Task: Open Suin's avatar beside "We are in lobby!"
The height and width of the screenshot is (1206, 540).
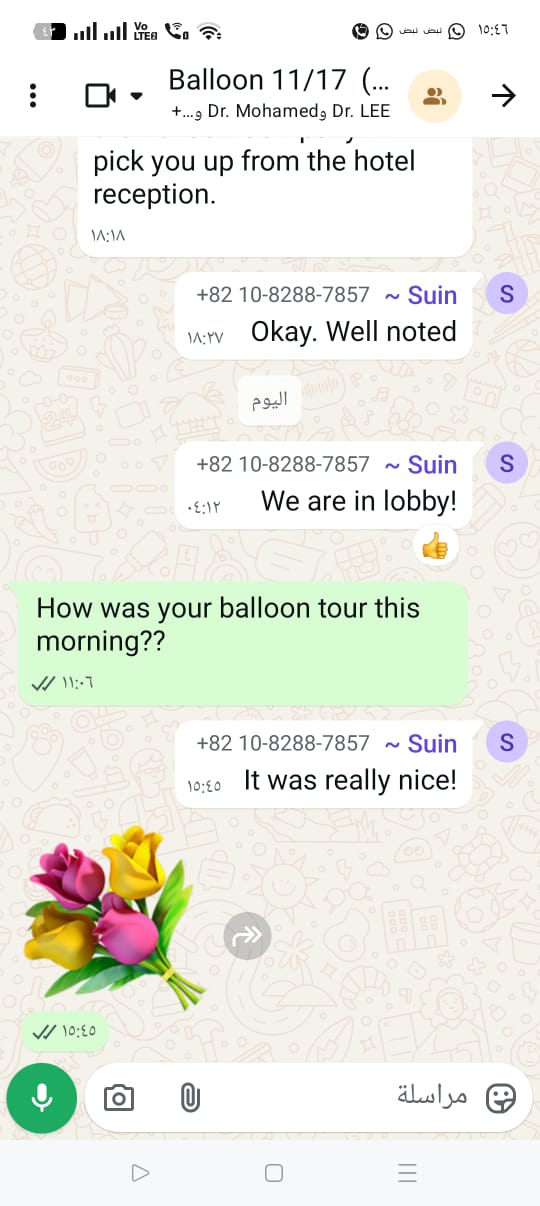Action: [x=506, y=463]
